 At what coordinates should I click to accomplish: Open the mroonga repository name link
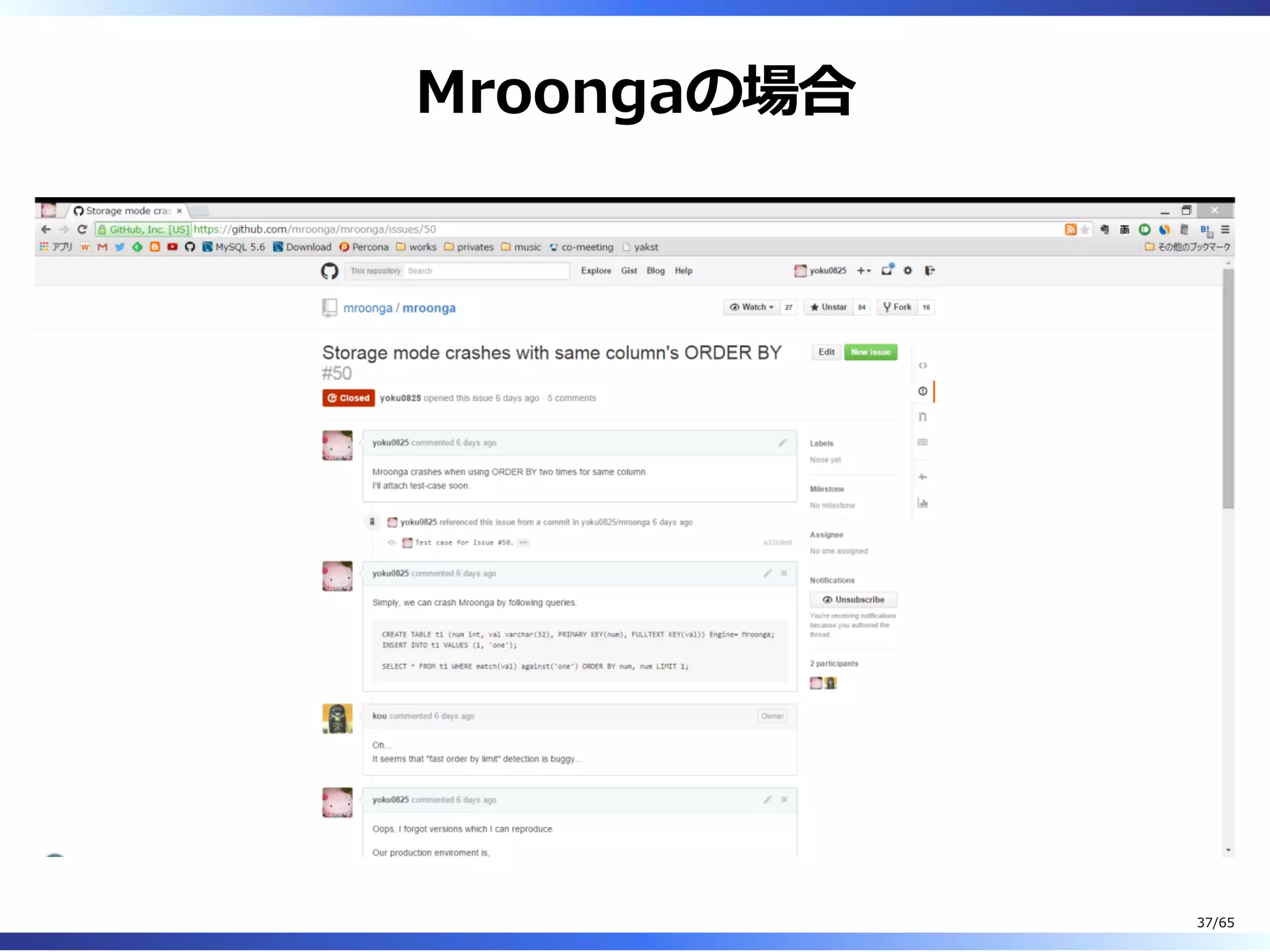point(429,308)
